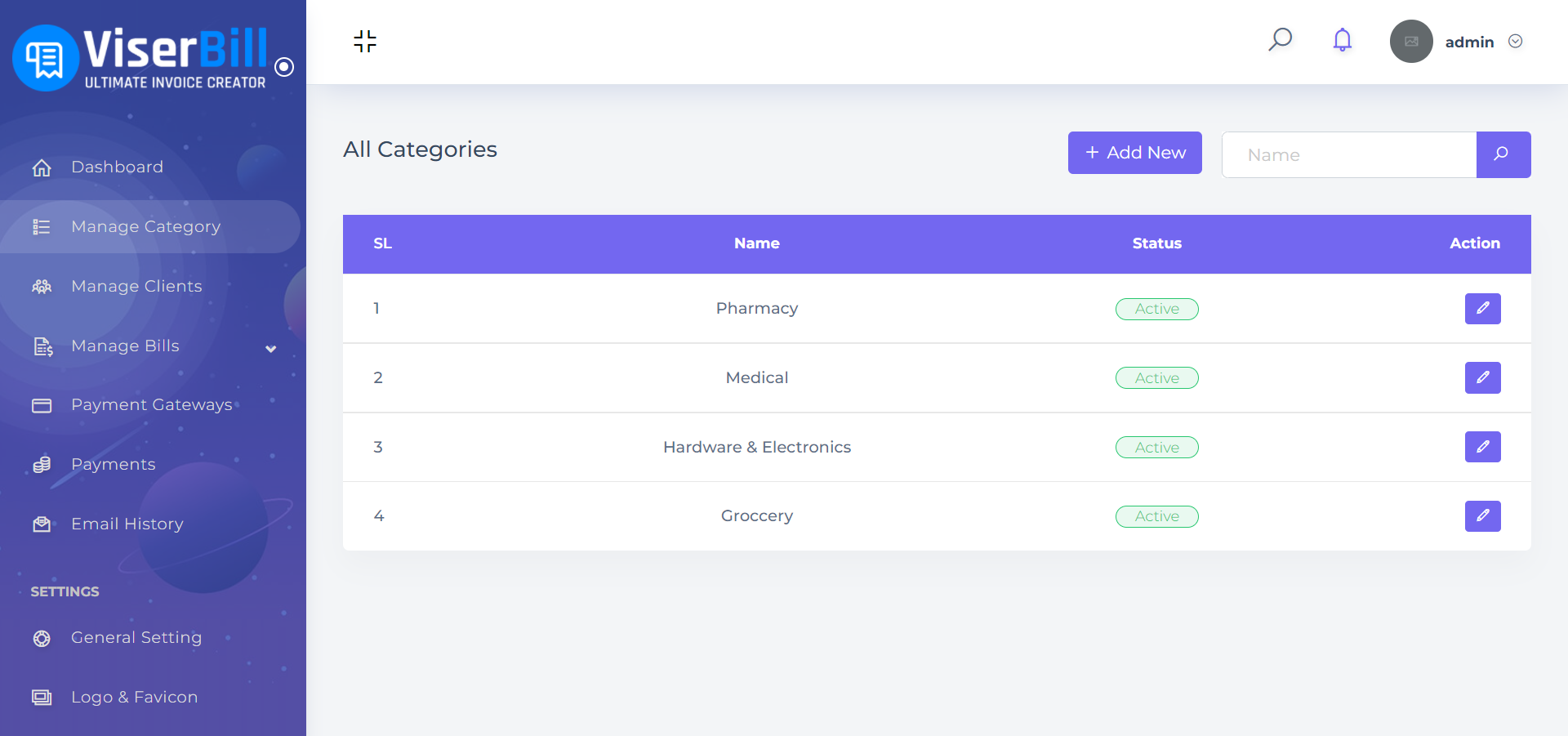Image resolution: width=1568 pixels, height=736 pixels.
Task: Select Payment Gateways in sidebar
Action: (x=151, y=405)
